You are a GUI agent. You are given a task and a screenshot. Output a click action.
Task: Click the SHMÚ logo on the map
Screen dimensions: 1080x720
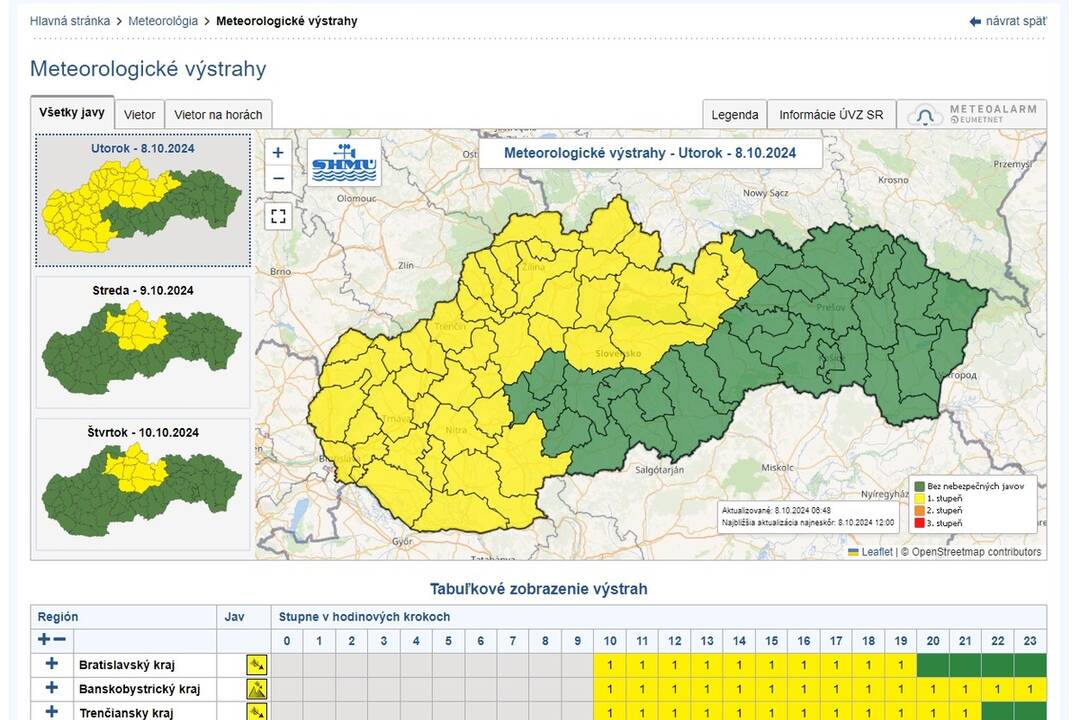[x=344, y=162]
